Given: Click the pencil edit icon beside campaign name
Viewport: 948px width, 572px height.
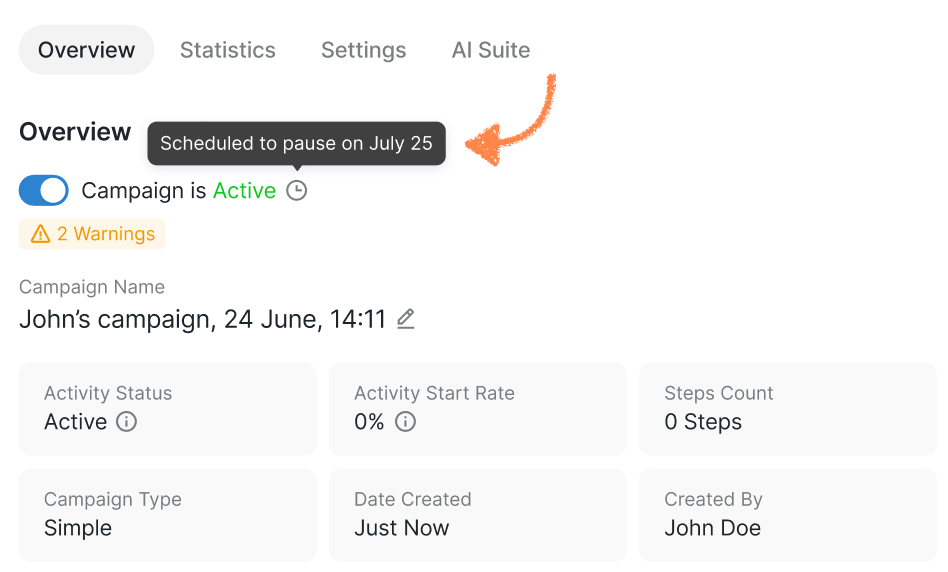Looking at the screenshot, I should (405, 319).
